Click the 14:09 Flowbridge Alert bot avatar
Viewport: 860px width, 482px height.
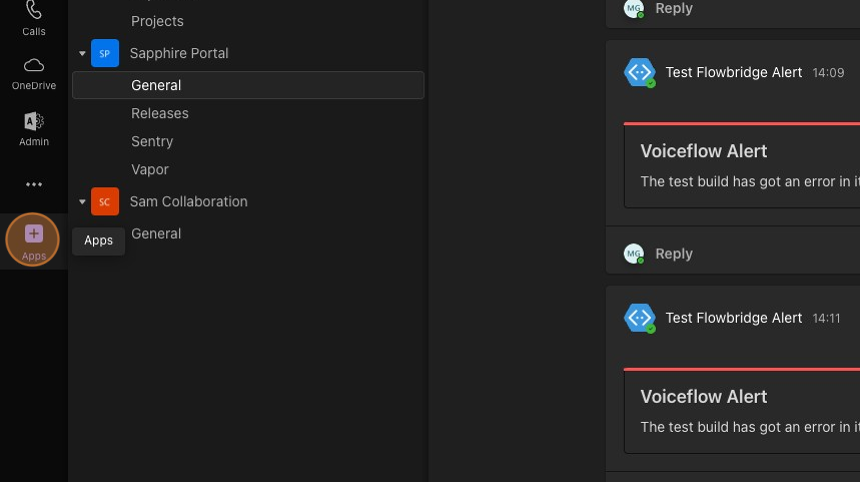click(640, 73)
